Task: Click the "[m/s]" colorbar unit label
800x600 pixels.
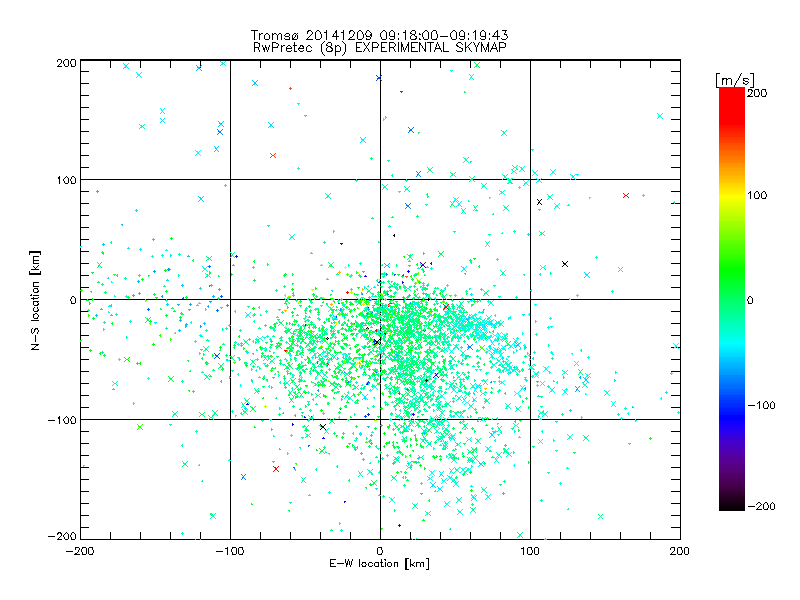Action: coord(735,80)
